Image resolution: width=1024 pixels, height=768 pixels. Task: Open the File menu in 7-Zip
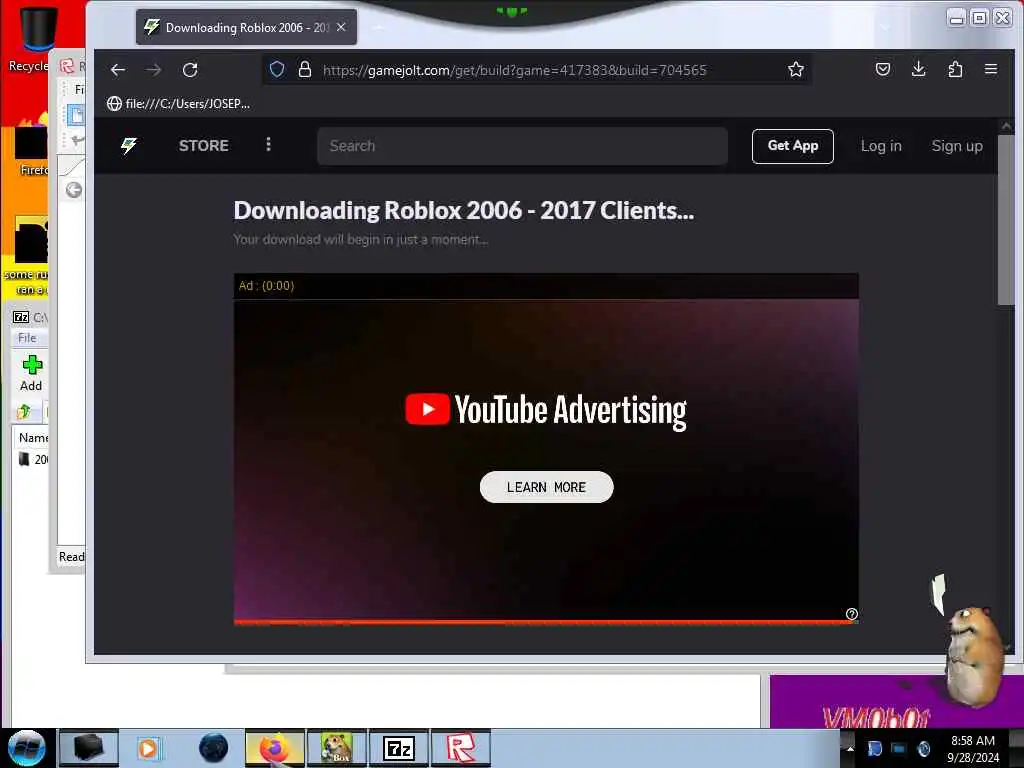tap(27, 338)
